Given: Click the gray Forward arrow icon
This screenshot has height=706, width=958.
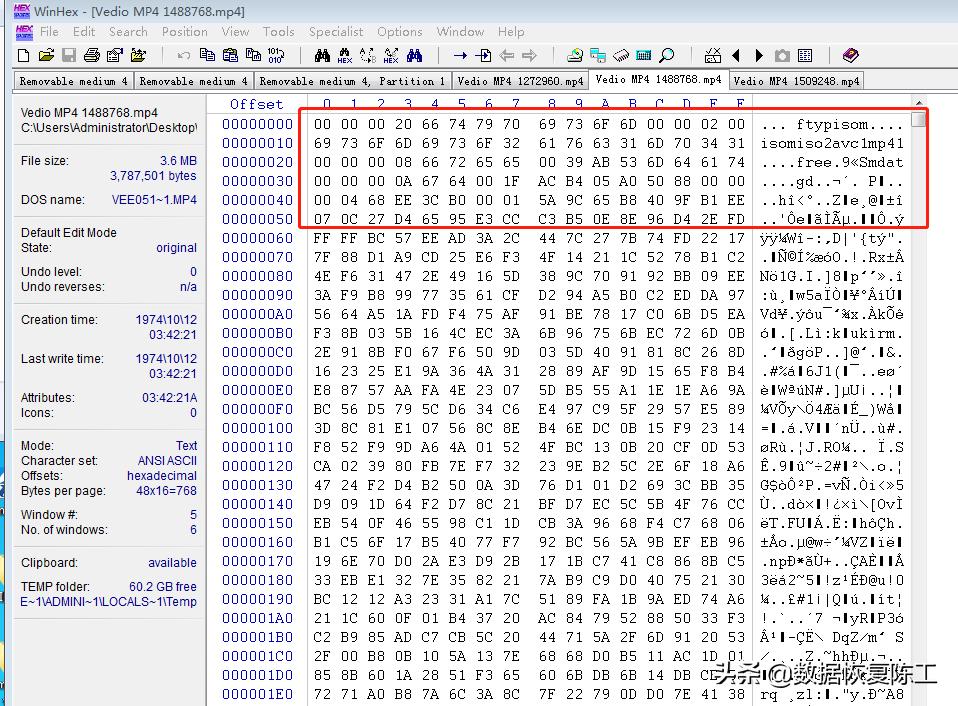Looking at the screenshot, I should [x=529, y=56].
